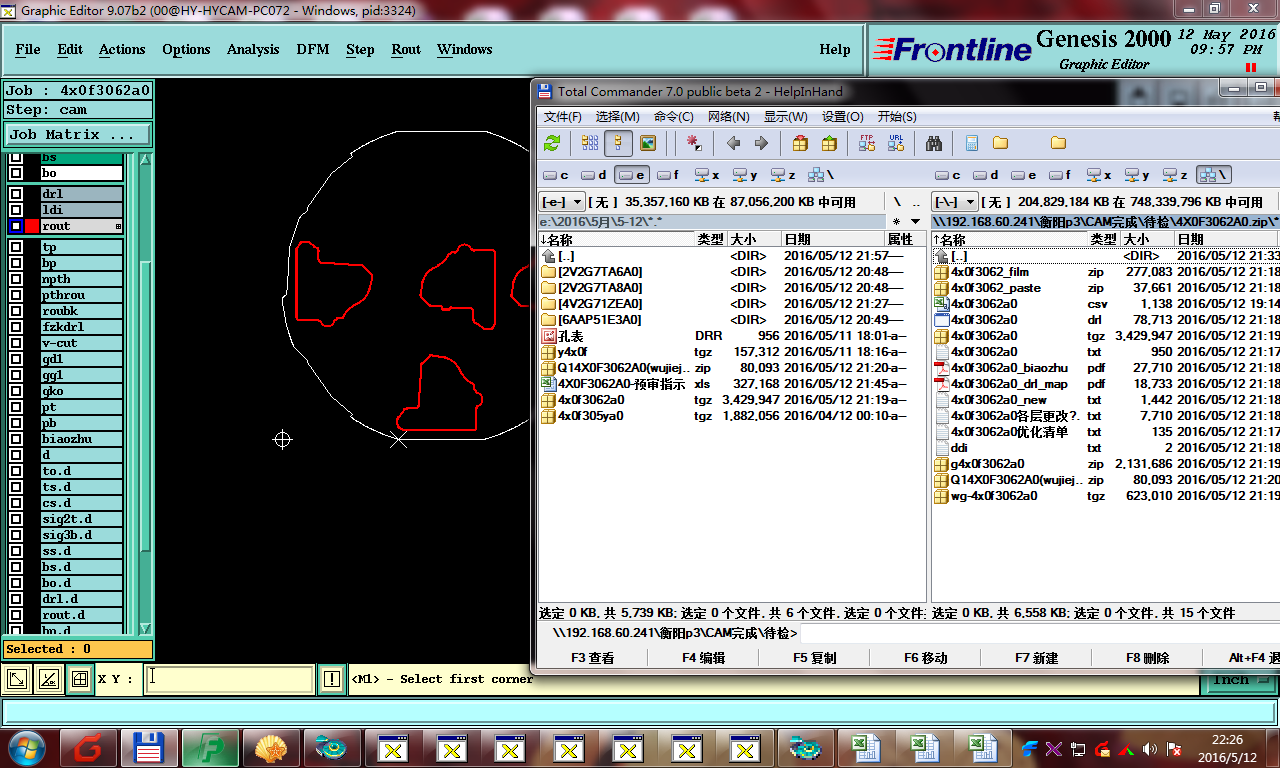This screenshot has width=1280, height=768.
Task: Open file search with the binoculars icon
Action: pos(934,143)
